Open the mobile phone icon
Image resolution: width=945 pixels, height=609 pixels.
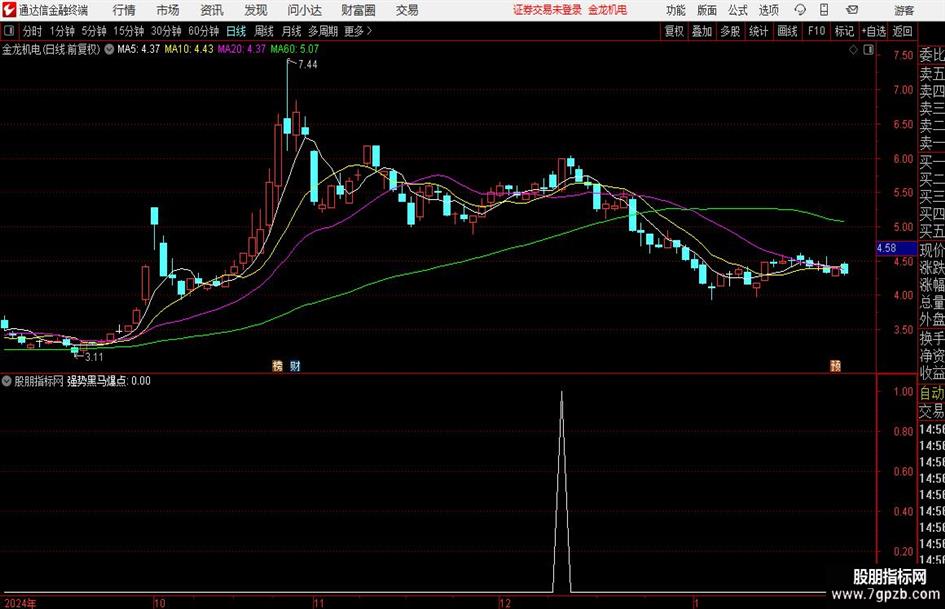click(x=824, y=10)
